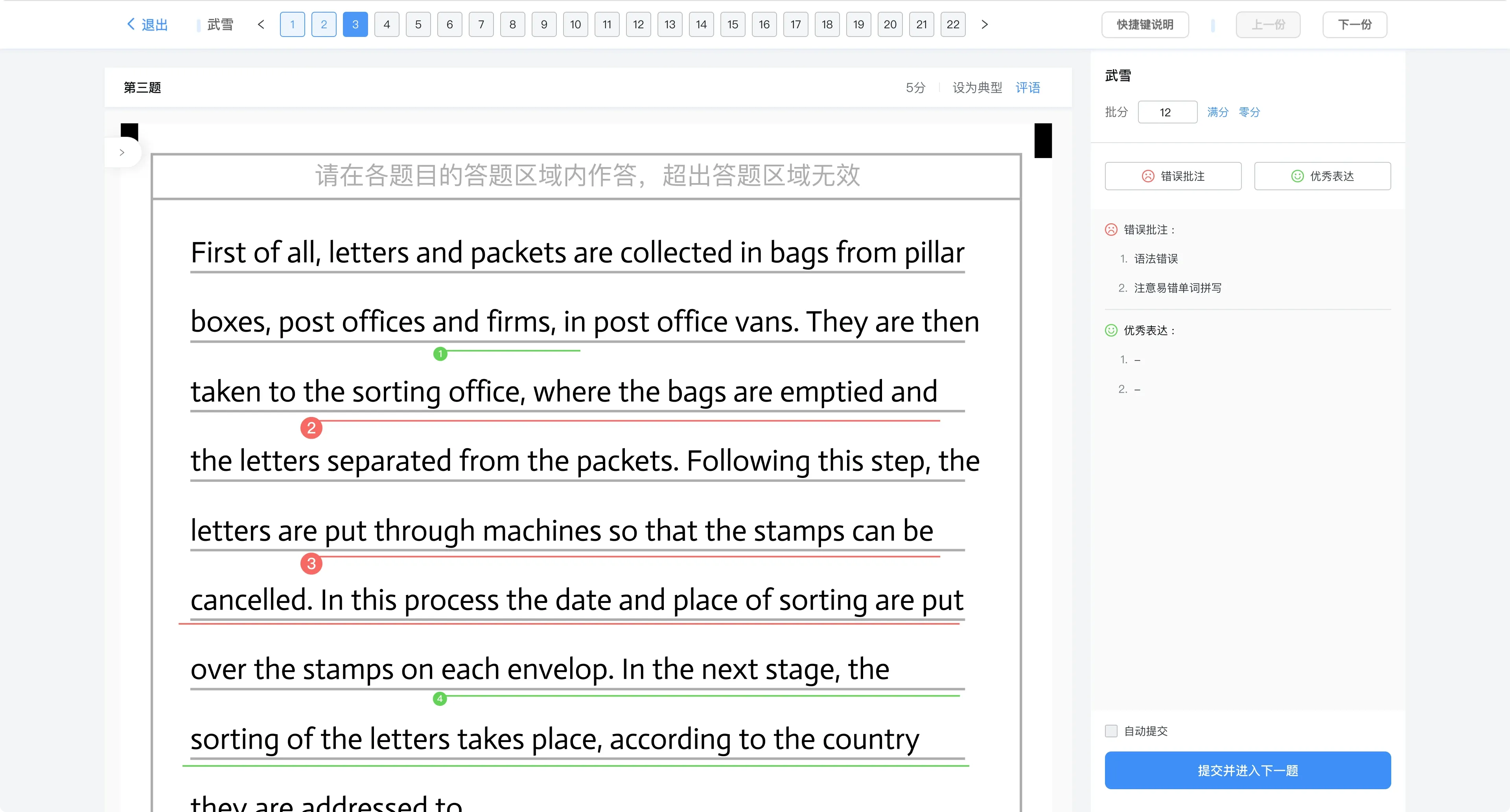The image size is (1510, 812).
Task: Click red annotation marker 3
Action: [x=311, y=564]
